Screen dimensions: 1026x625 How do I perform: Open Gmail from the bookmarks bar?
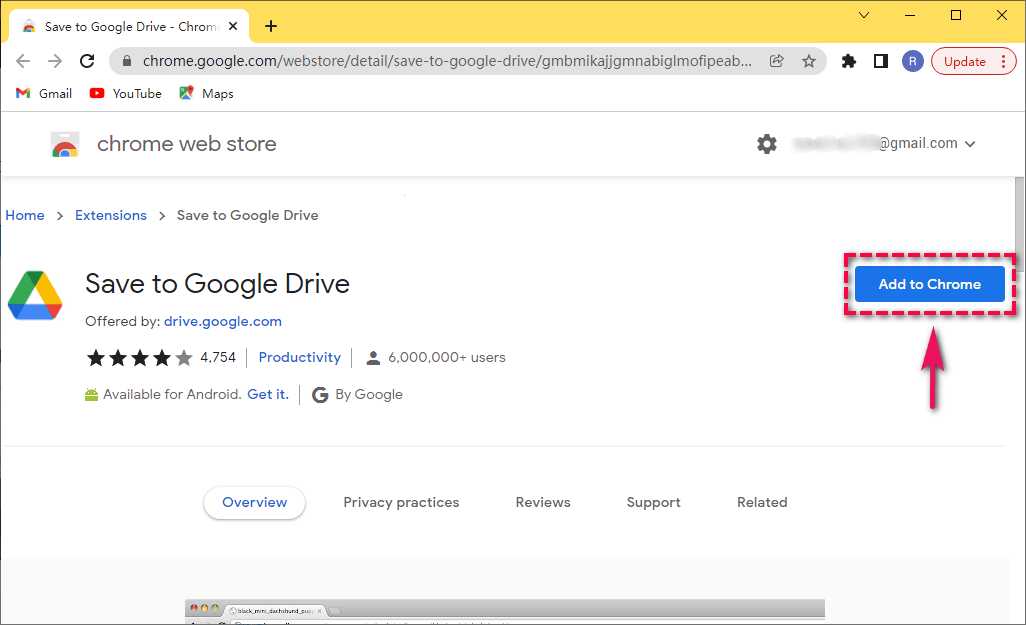click(43, 93)
